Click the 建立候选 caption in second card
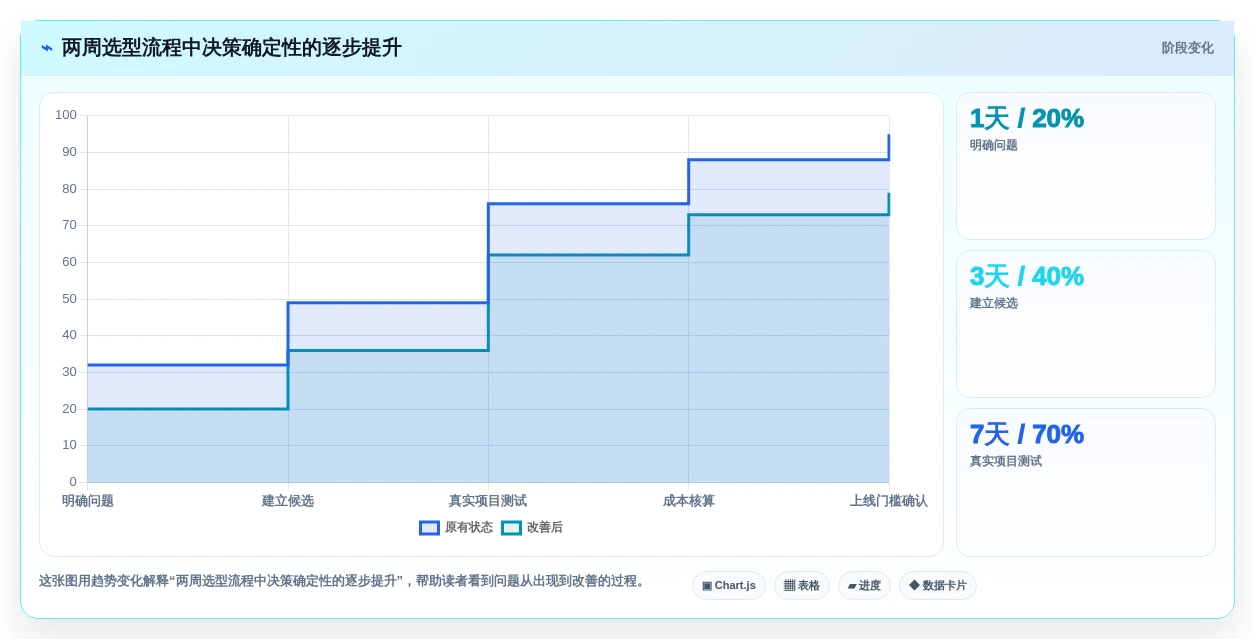The image size is (1255, 639). 994,303
